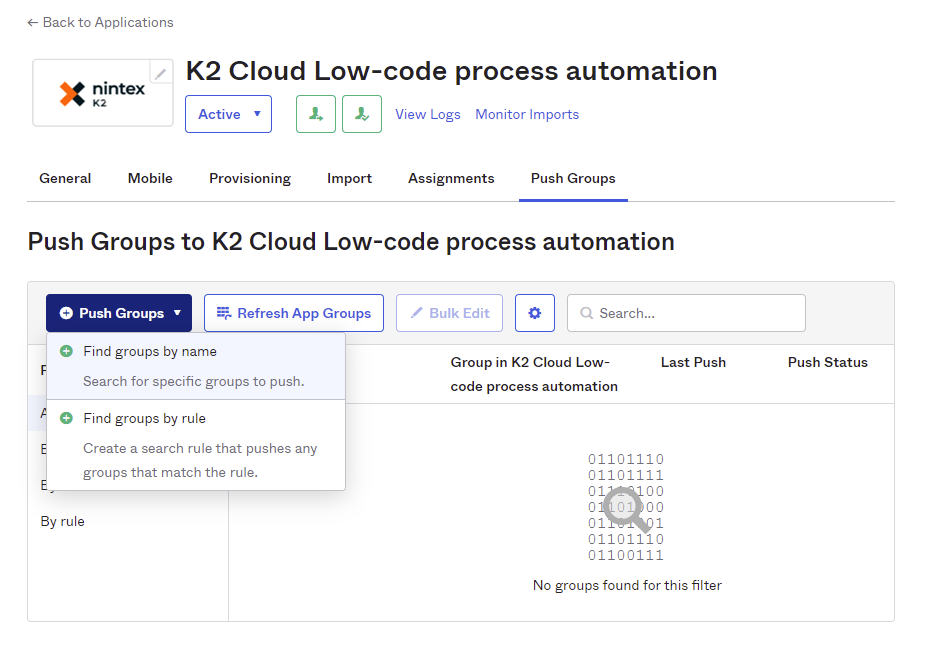Select Find groups by name option
The image size is (927, 650).
pyautogui.click(x=150, y=352)
